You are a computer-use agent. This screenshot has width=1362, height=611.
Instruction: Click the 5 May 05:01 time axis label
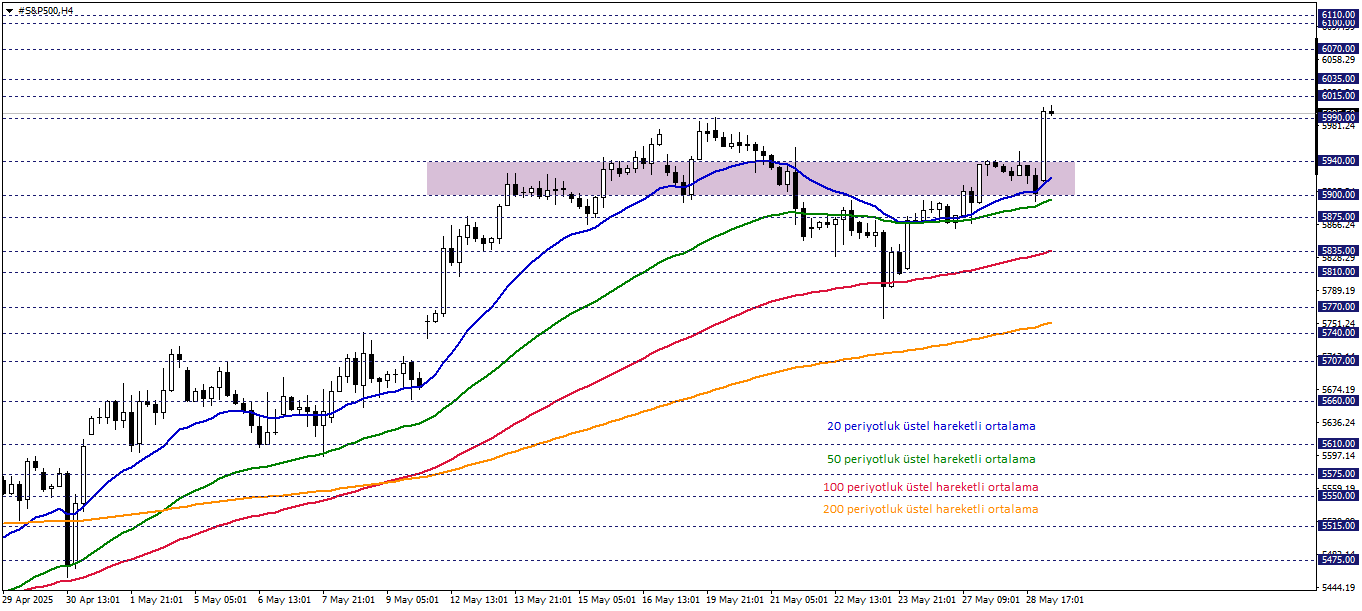coord(221,601)
